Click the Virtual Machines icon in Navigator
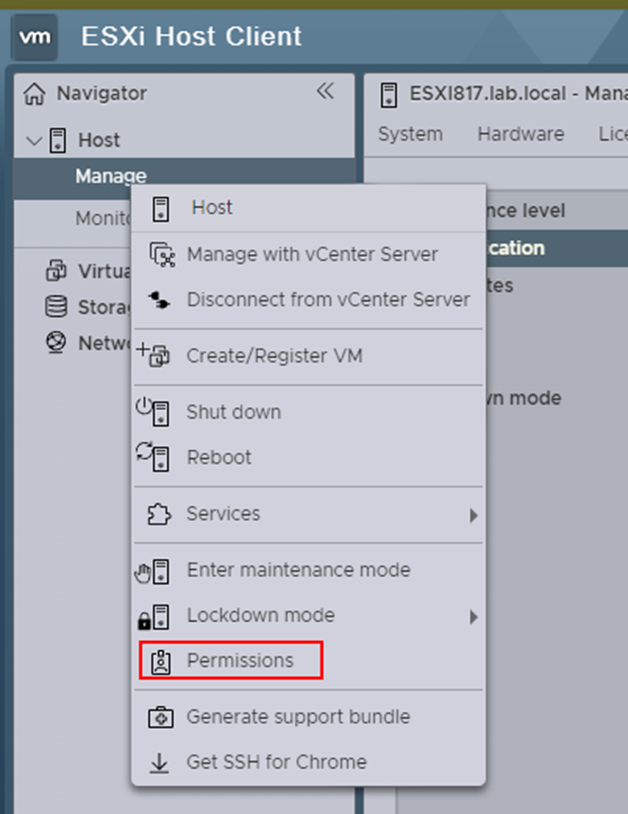Screen dimensions: 628x814 (x=57, y=271)
